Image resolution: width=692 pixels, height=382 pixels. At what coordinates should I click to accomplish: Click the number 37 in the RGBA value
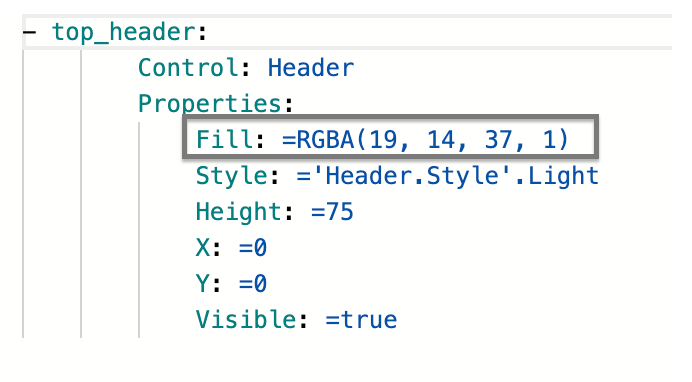(498, 139)
